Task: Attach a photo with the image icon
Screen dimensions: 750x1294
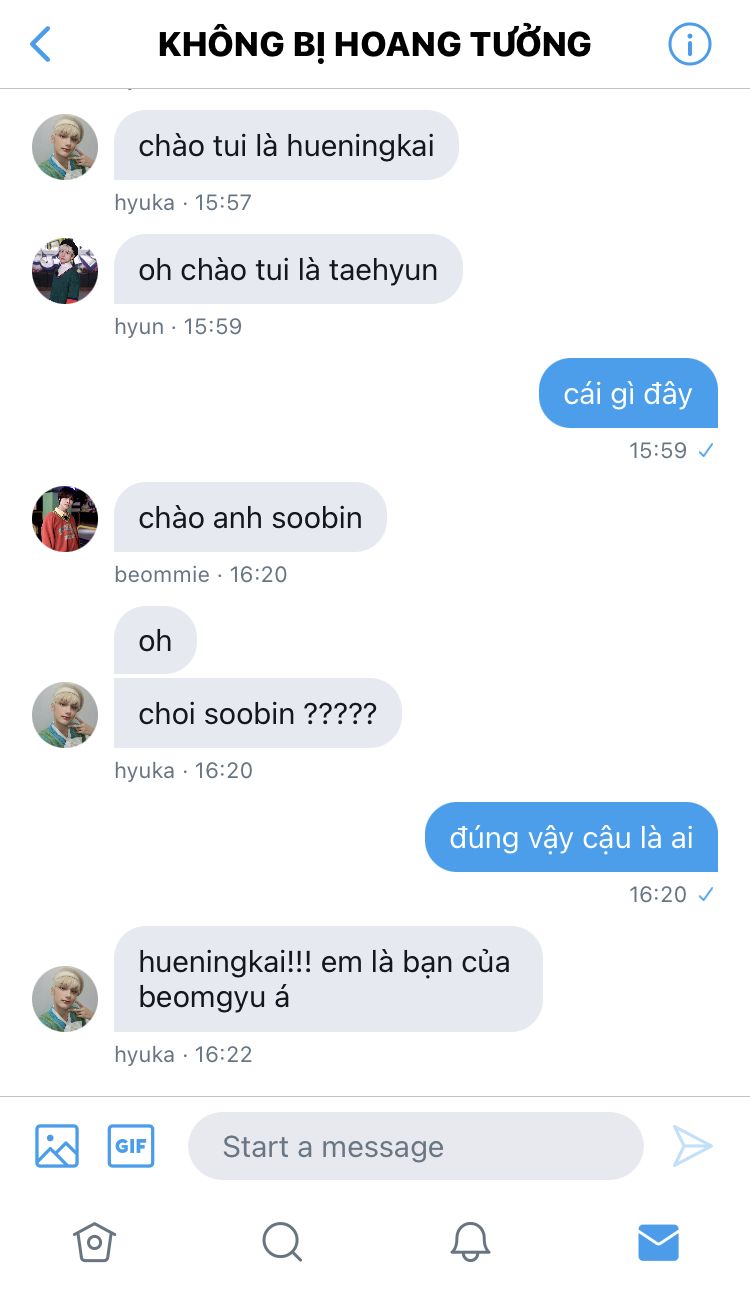Action: pyautogui.click(x=57, y=1146)
